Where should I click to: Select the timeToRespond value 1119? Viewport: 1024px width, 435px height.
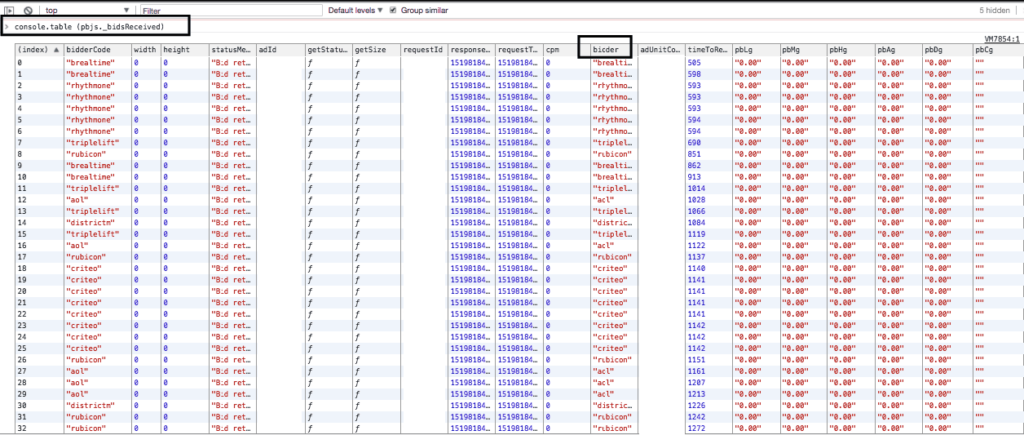pyautogui.click(x=696, y=234)
